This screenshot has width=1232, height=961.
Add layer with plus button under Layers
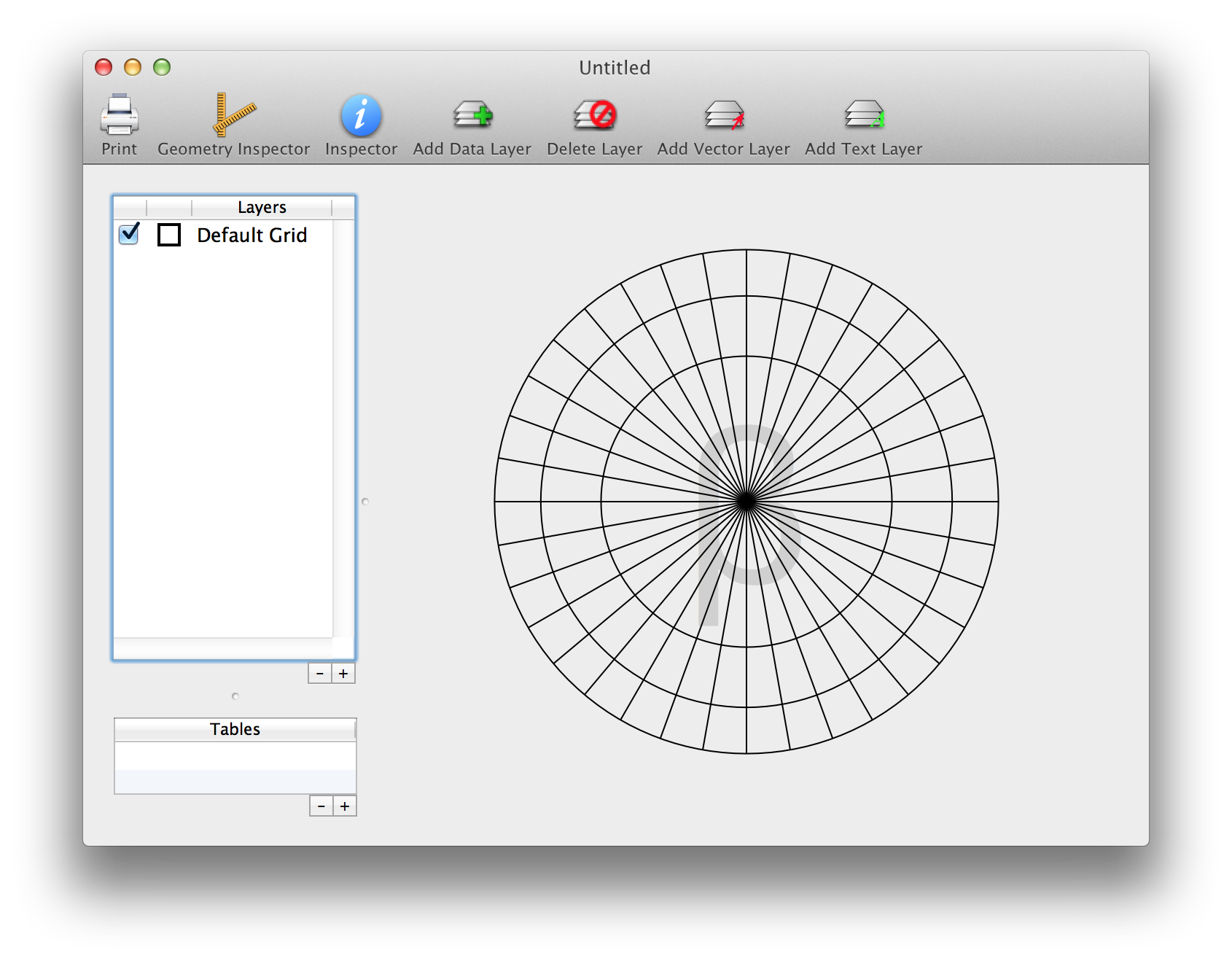tap(343, 673)
